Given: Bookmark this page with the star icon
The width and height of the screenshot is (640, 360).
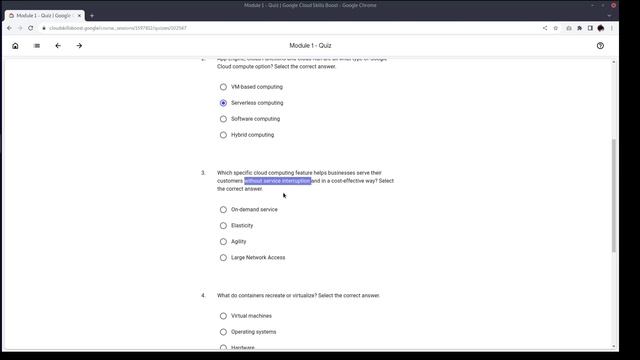Looking at the screenshot, I should coord(556,28).
